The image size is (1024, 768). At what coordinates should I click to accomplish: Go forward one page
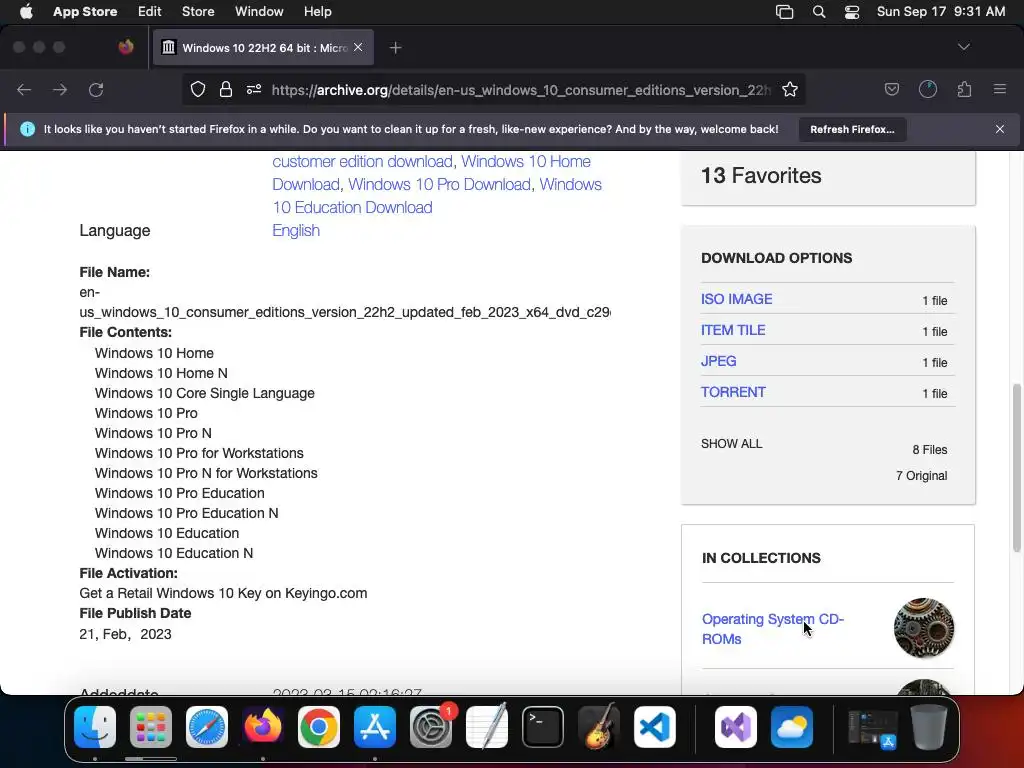(x=60, y=89)
